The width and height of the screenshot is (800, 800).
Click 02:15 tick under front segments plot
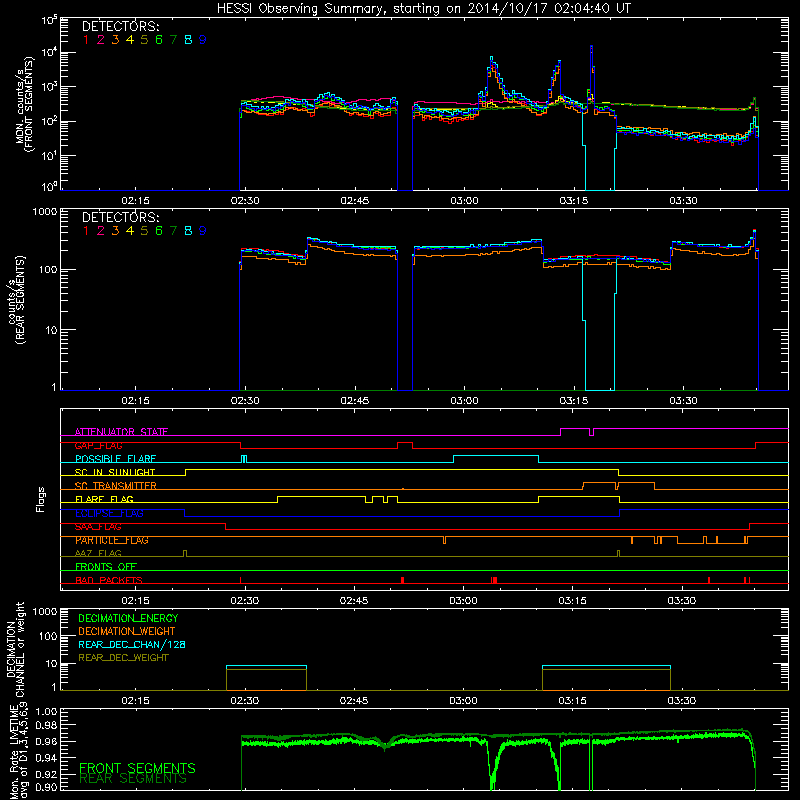coord(136,201)
